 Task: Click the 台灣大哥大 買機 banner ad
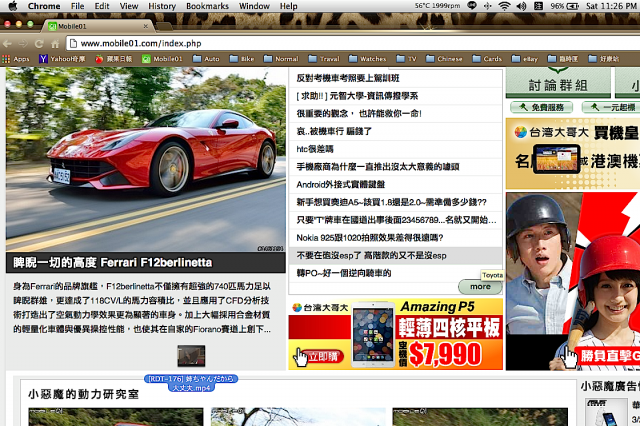573,153
